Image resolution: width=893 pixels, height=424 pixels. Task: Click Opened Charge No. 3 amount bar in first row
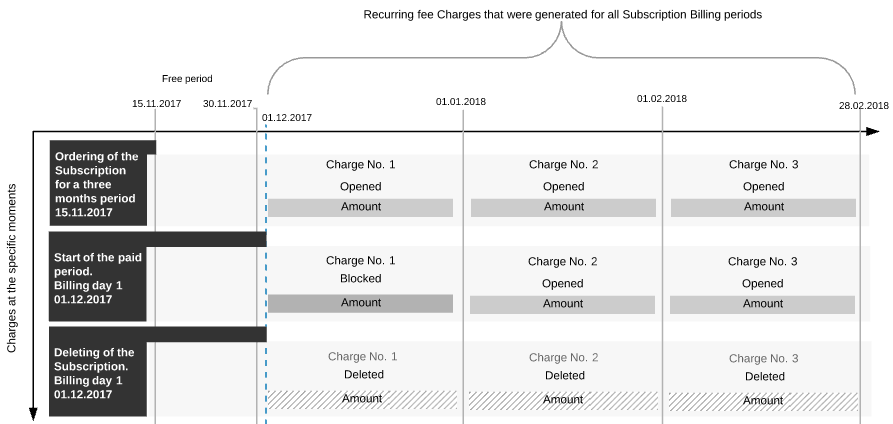point(763,207)
